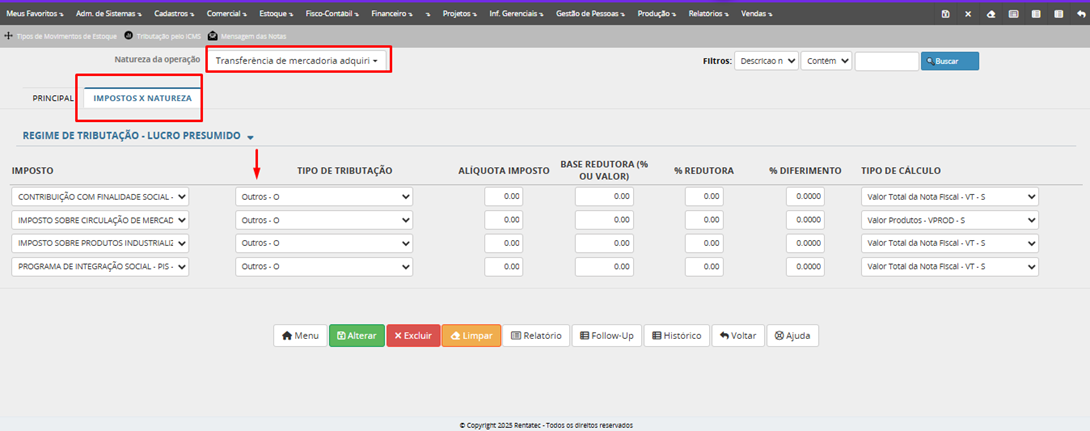1090x431 pixels.
Task: Click the green Alterar button
Action: click(x=356, y=336)
